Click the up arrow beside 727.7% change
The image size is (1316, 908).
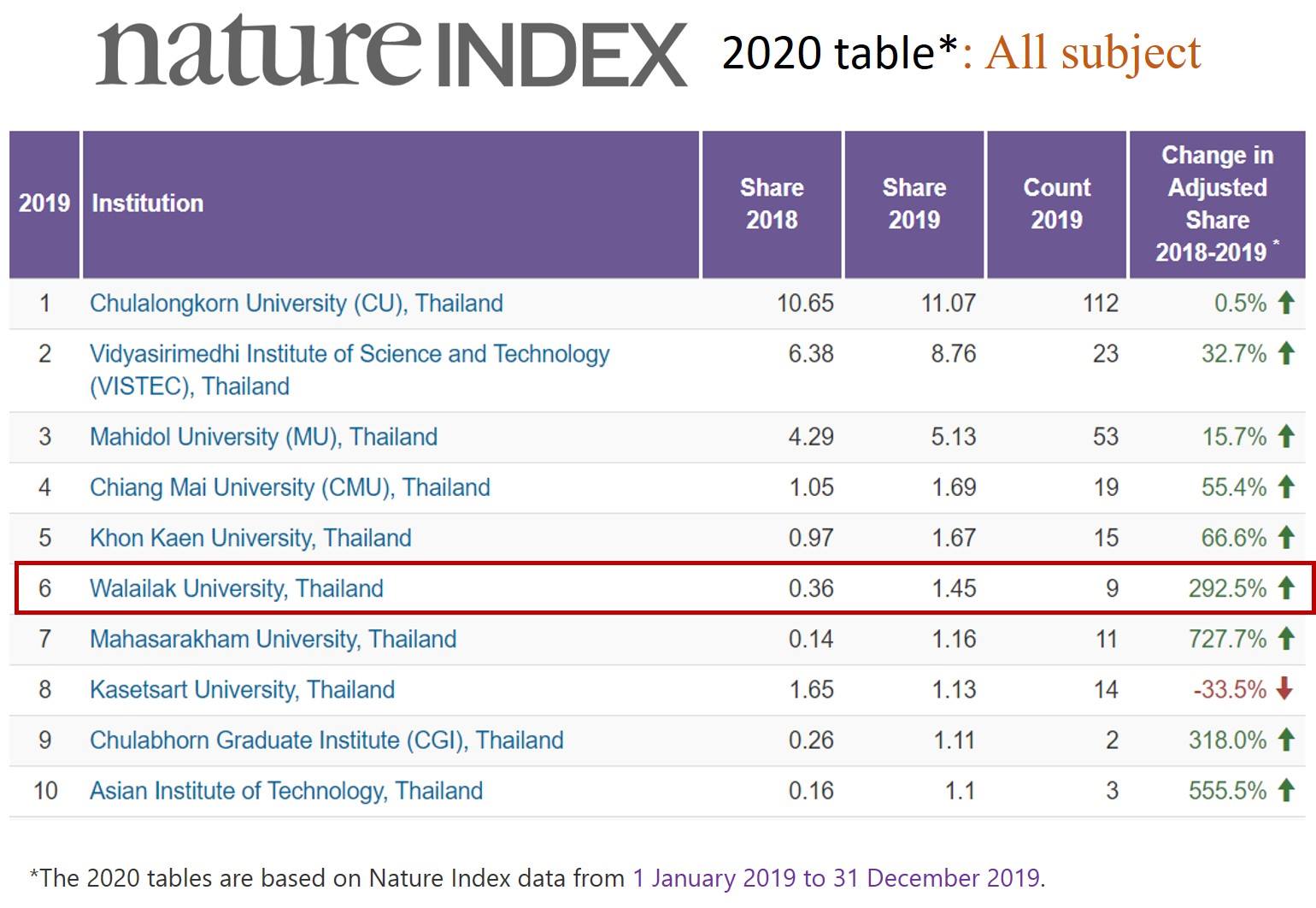pos(1286,638)
